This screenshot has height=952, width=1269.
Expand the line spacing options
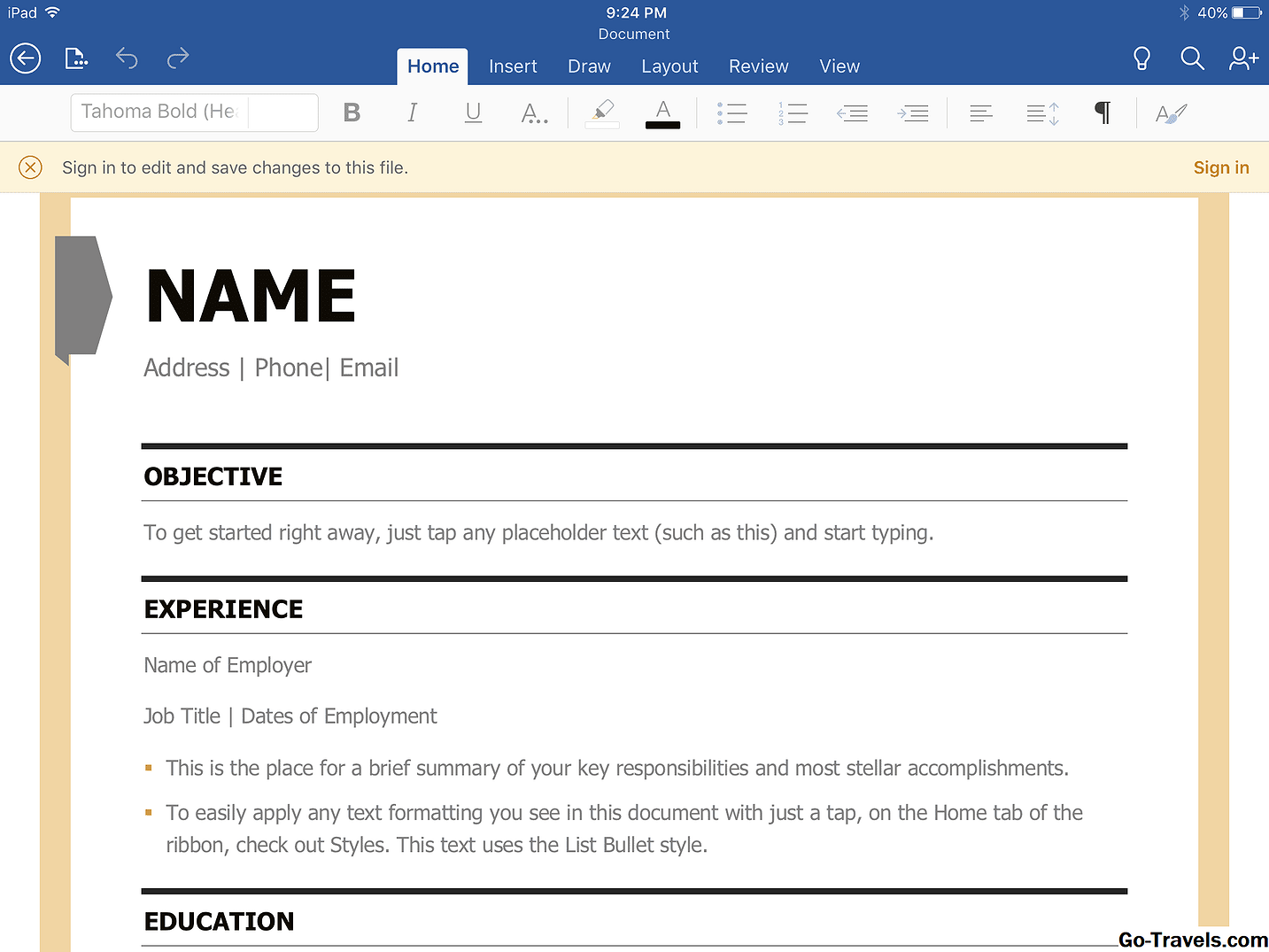click(1042, 113)
